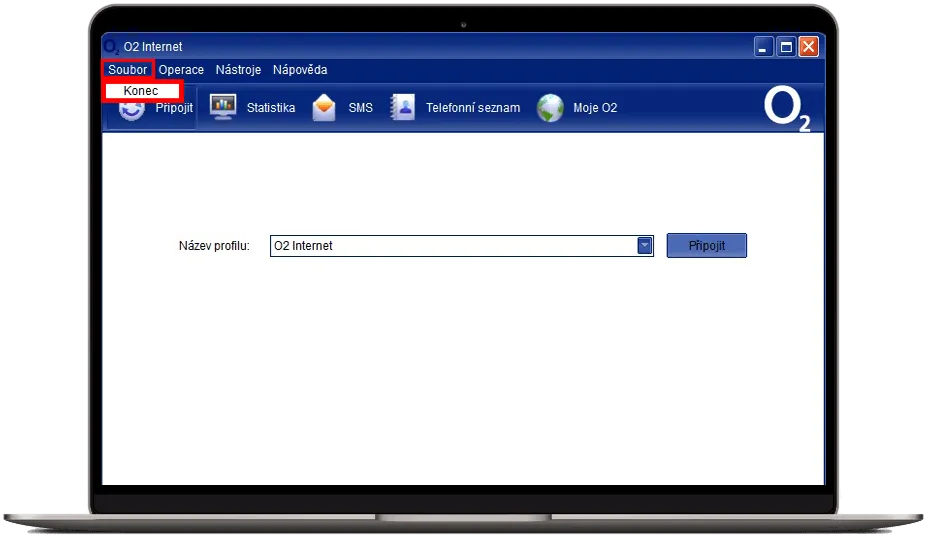Click the Připojit connection icon in the toolbar
927x537 pixels.
132,110
